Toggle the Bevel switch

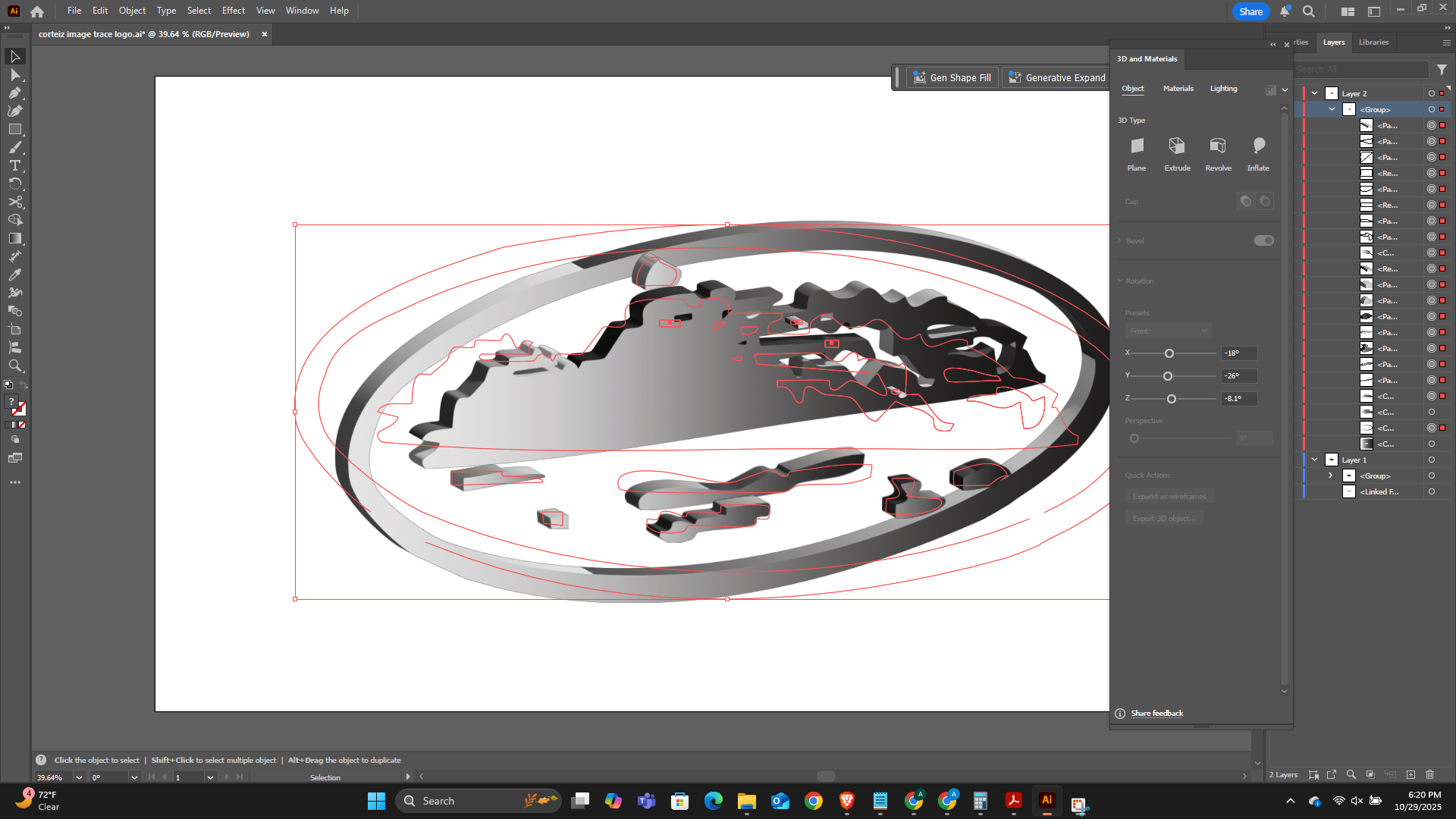coord(1263,240)
